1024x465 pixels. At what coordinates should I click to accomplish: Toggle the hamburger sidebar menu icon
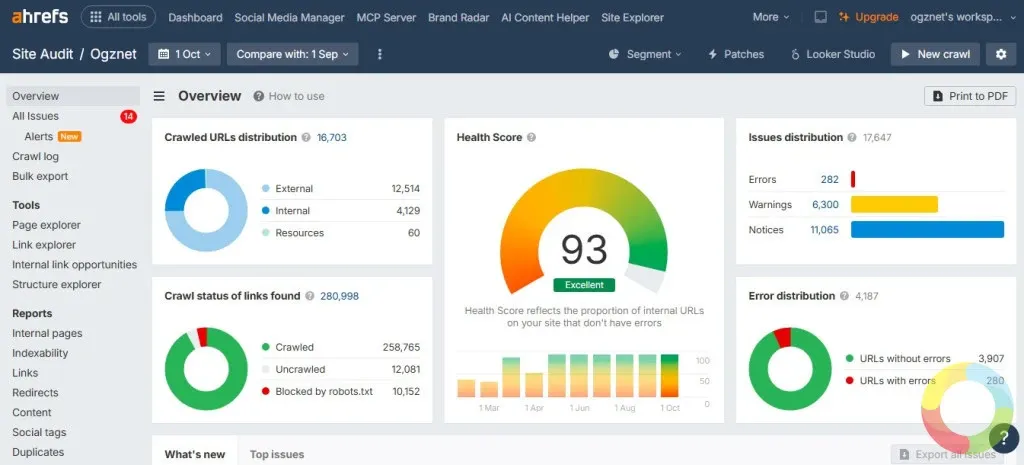(159, 96)
